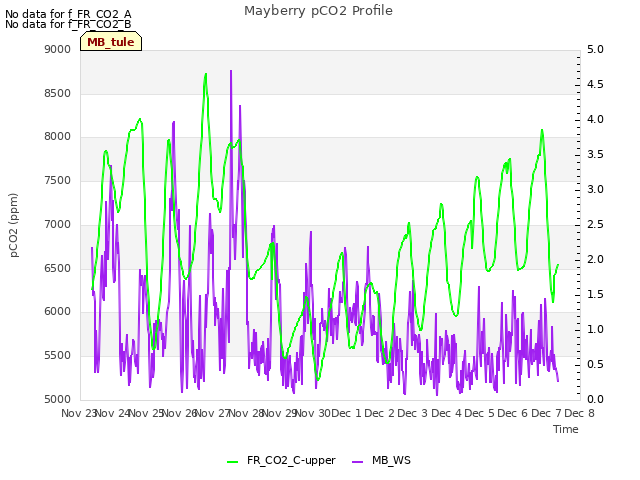640x480 pixels.
Task: Click the 'Nov 28' x-axis date label
Action: (x=246, y=413)
